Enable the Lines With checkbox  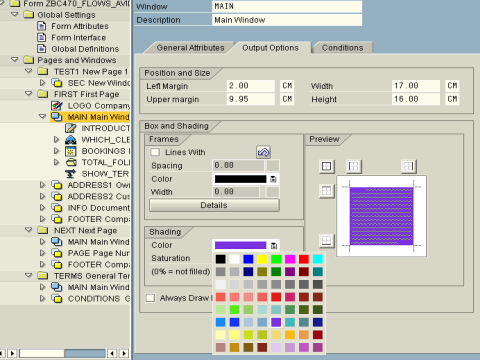tap(155, 152)
